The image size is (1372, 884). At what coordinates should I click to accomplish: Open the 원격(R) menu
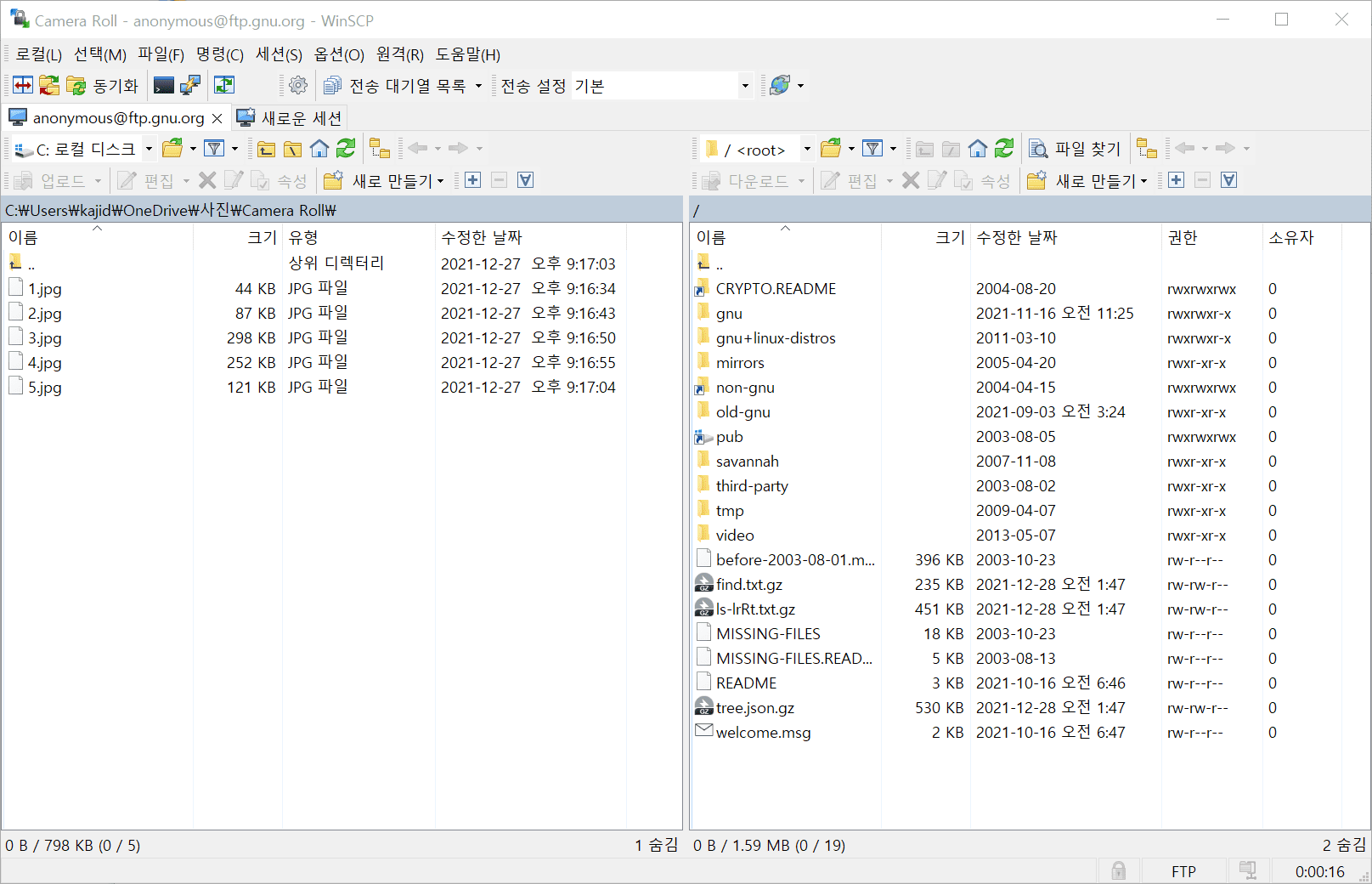coord(400,54)
